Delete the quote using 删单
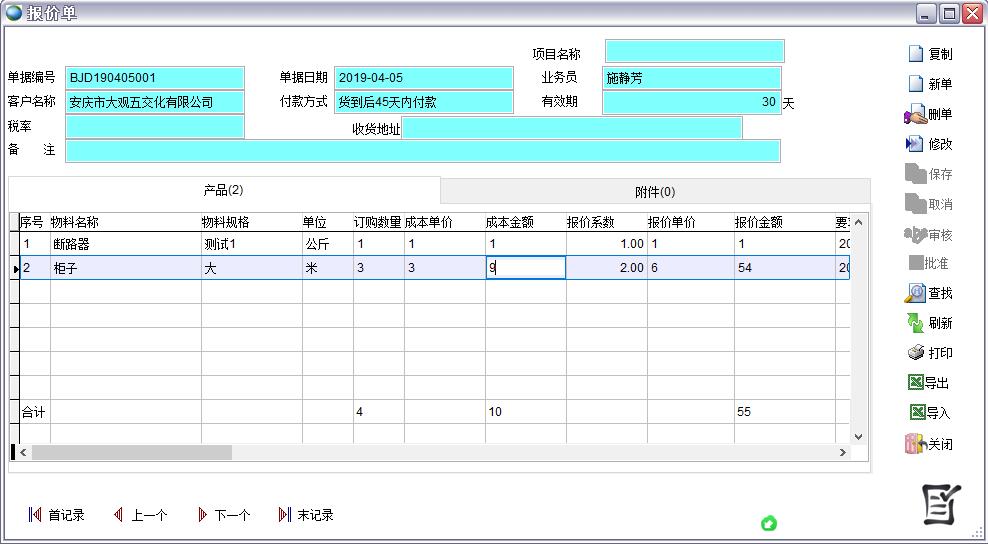 (915, 115)
